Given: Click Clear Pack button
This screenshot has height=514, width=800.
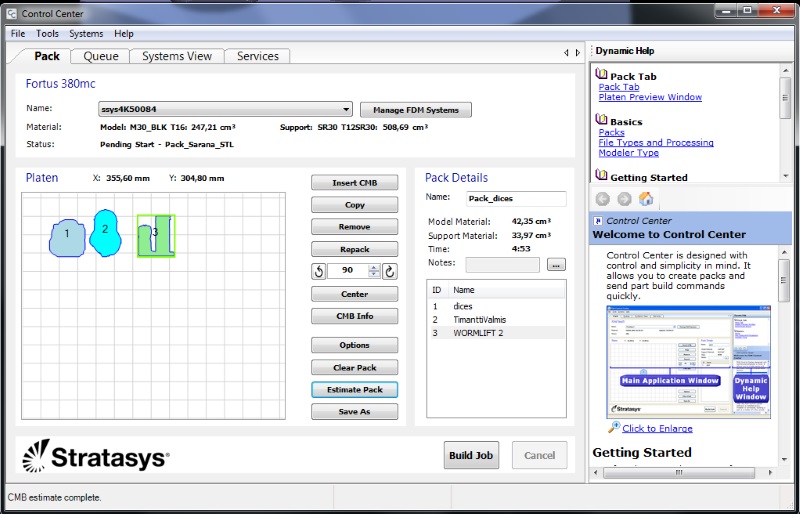Looking at the screenshot, I should point(355,368).
